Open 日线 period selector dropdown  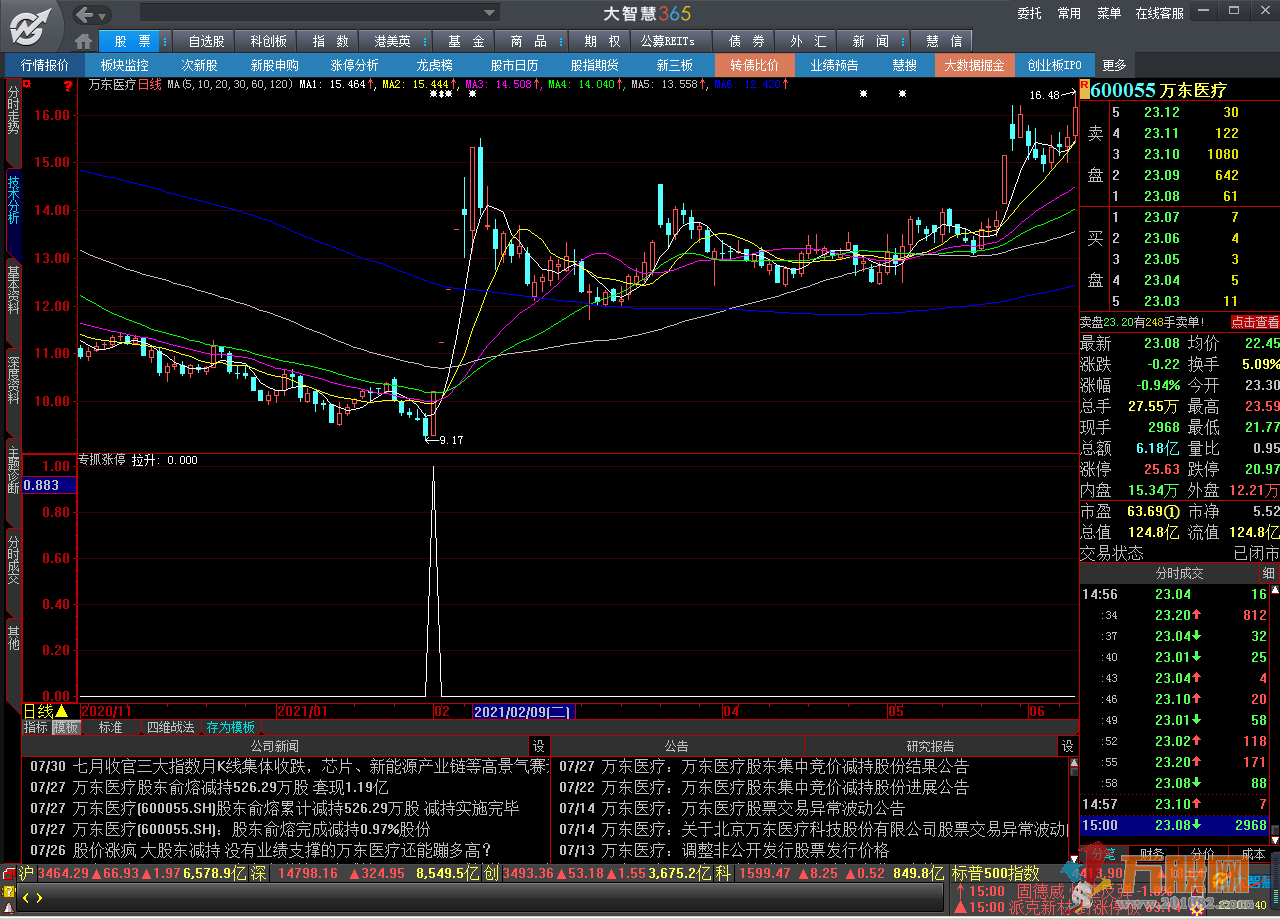pos(46,711)
